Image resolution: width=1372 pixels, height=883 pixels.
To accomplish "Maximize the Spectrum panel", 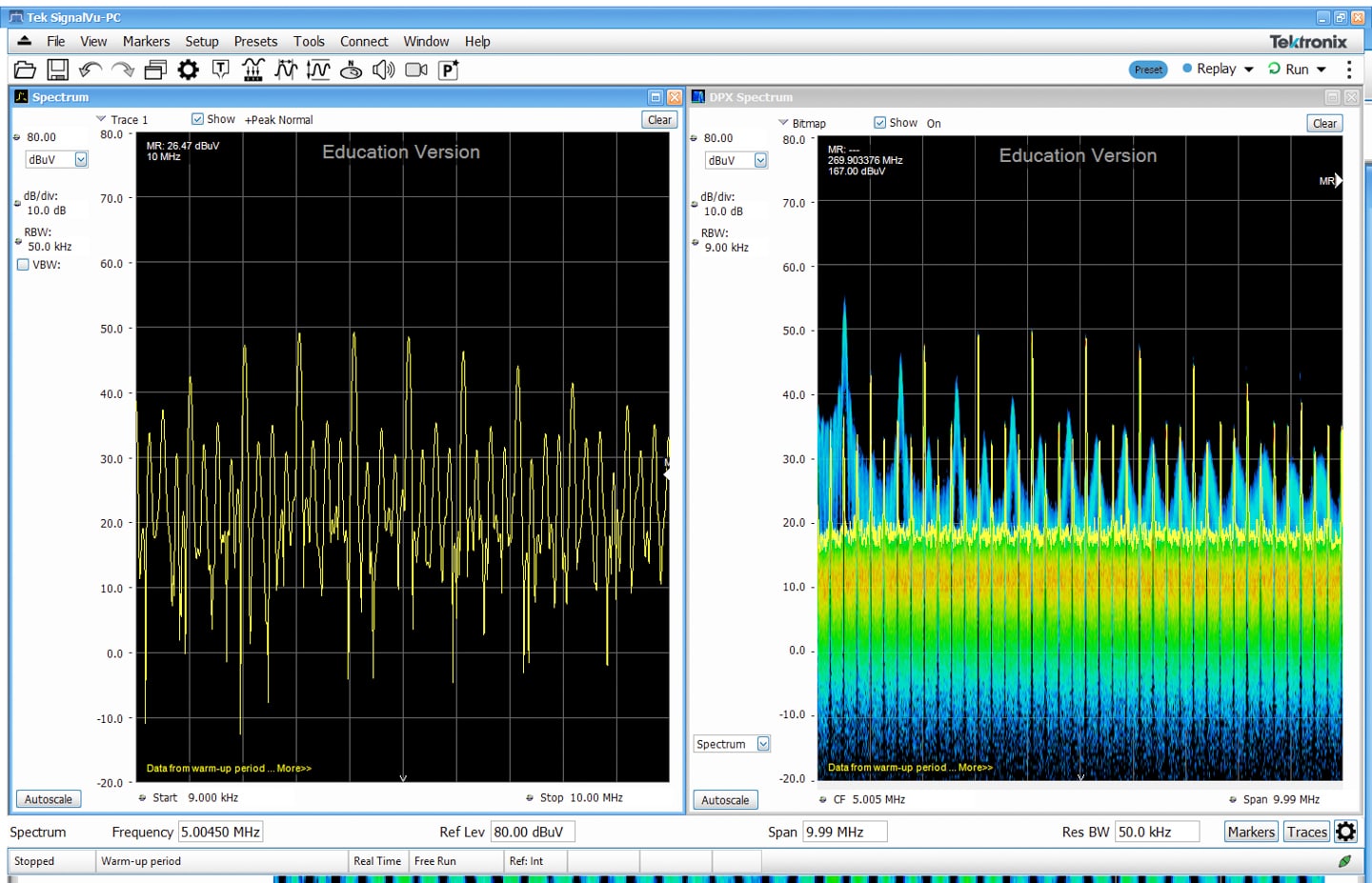I will [656, 97].
